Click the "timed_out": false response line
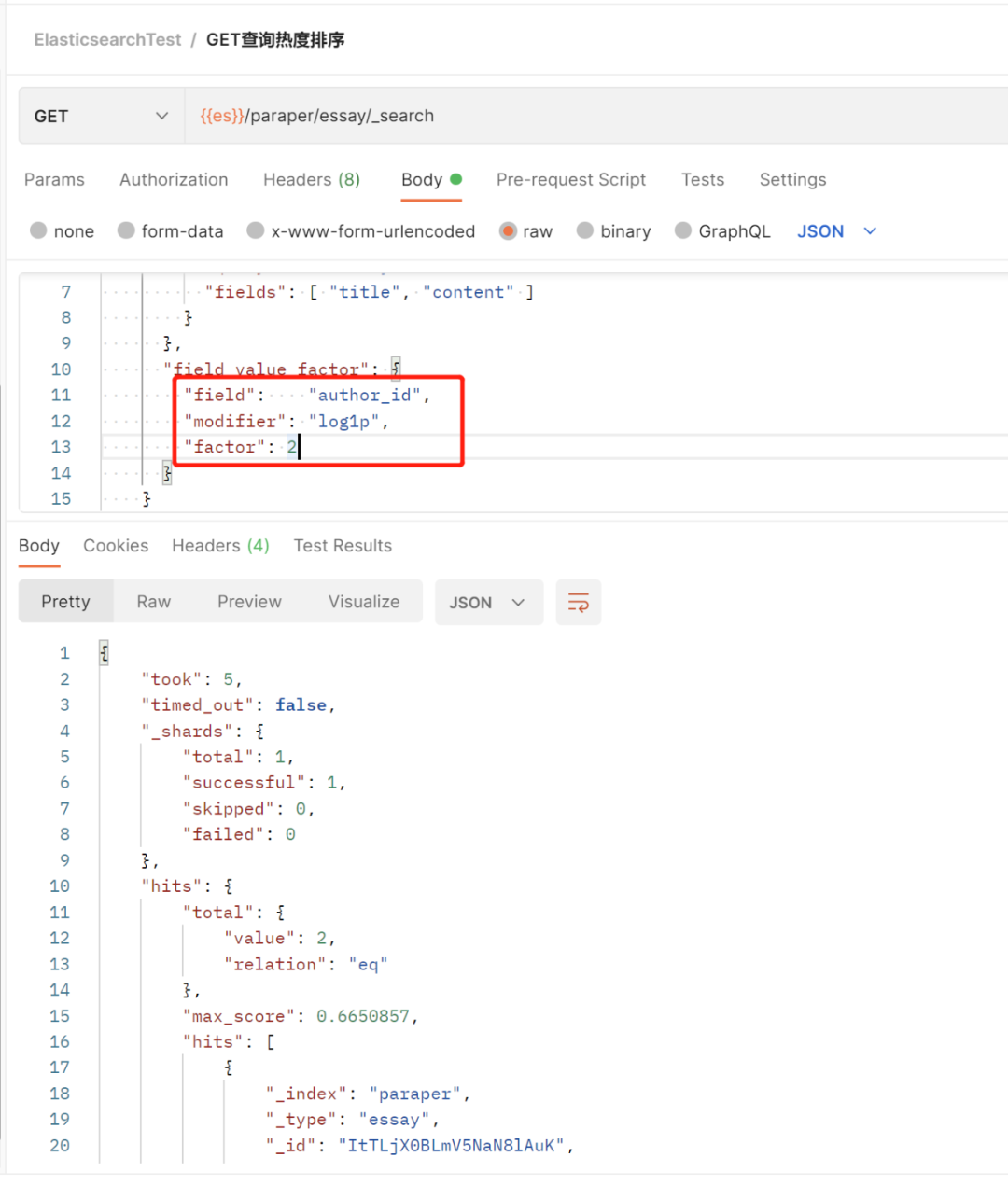This screenshot has width=1008, height=1199. click(238, 705)
